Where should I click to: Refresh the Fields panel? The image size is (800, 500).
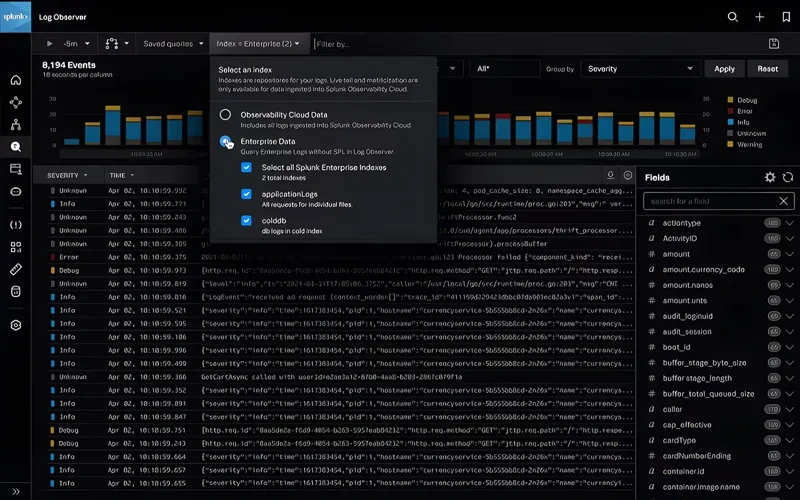pyautogui.click(x=788, y=177)
